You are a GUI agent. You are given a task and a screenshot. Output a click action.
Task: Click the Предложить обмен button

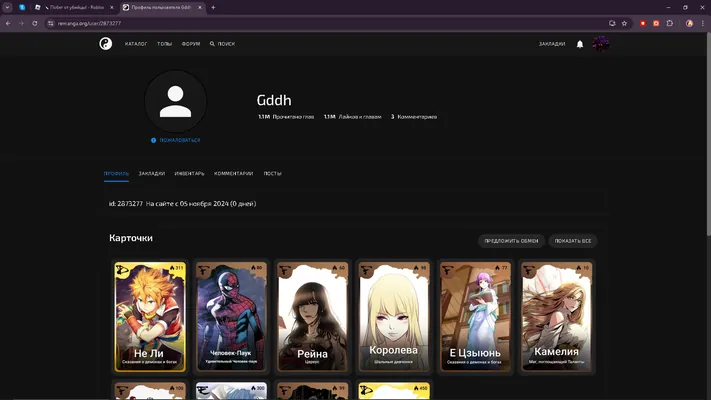tap(511, 241)
